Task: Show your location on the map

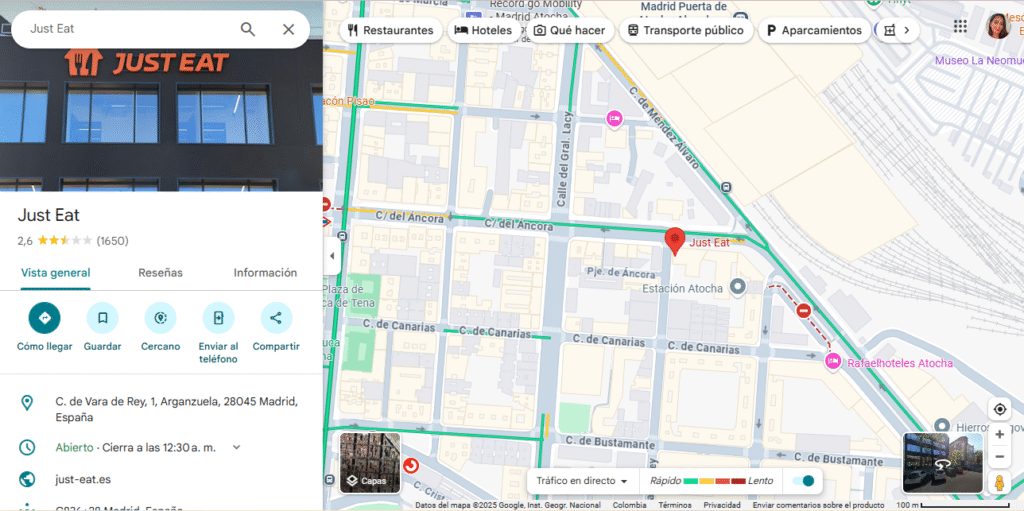Action: (1000, 410)
